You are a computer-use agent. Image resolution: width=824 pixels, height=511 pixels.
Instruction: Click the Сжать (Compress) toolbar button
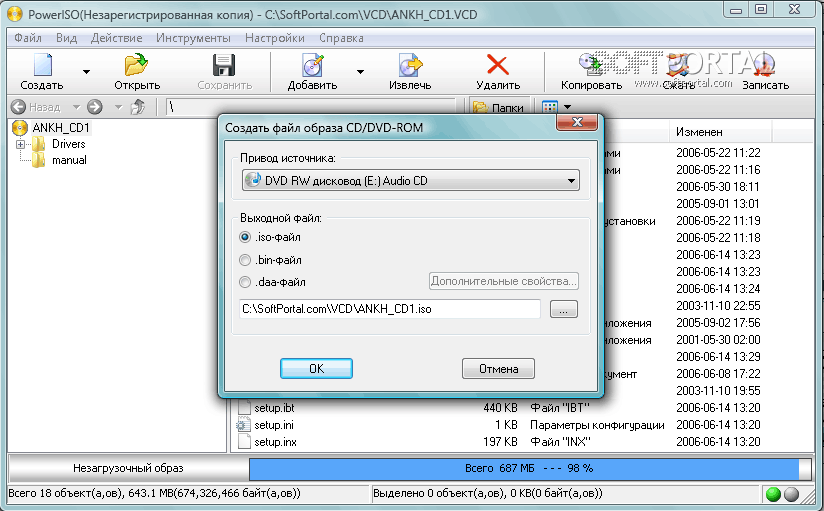coord(678,71)
